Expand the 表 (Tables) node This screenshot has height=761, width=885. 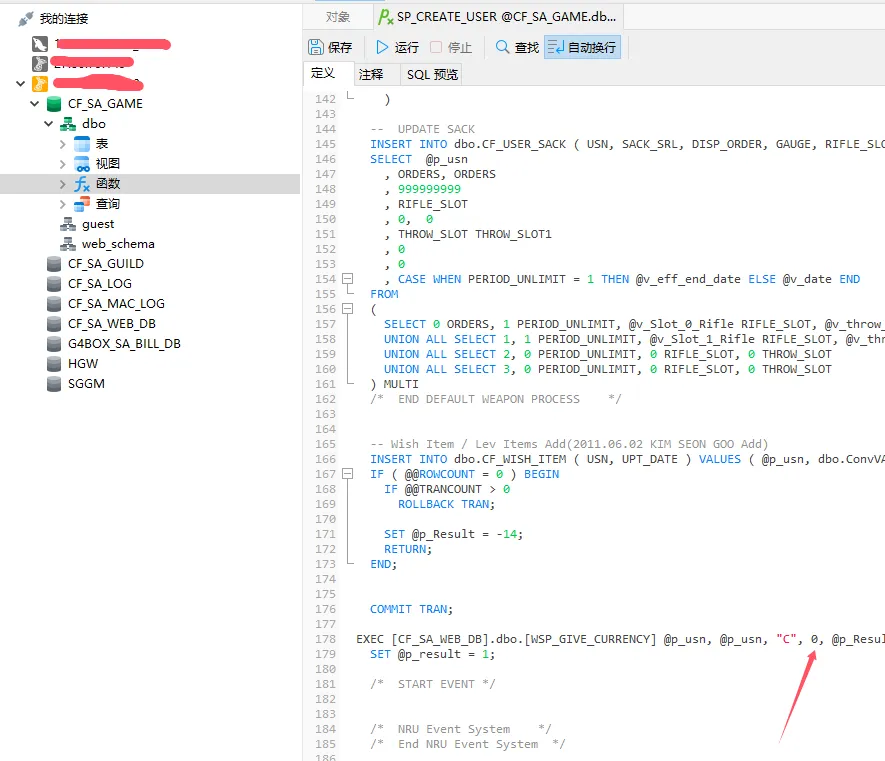63,144
